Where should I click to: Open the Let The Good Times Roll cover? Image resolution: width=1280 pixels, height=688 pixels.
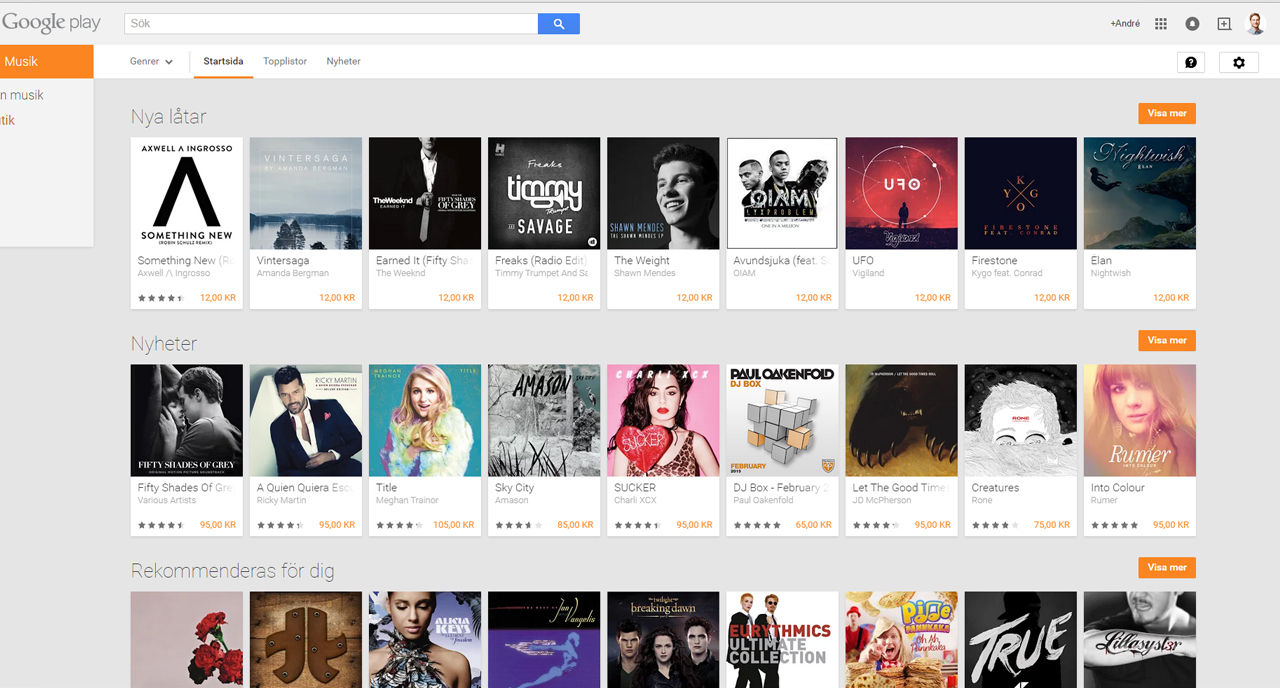pos(902,420)
